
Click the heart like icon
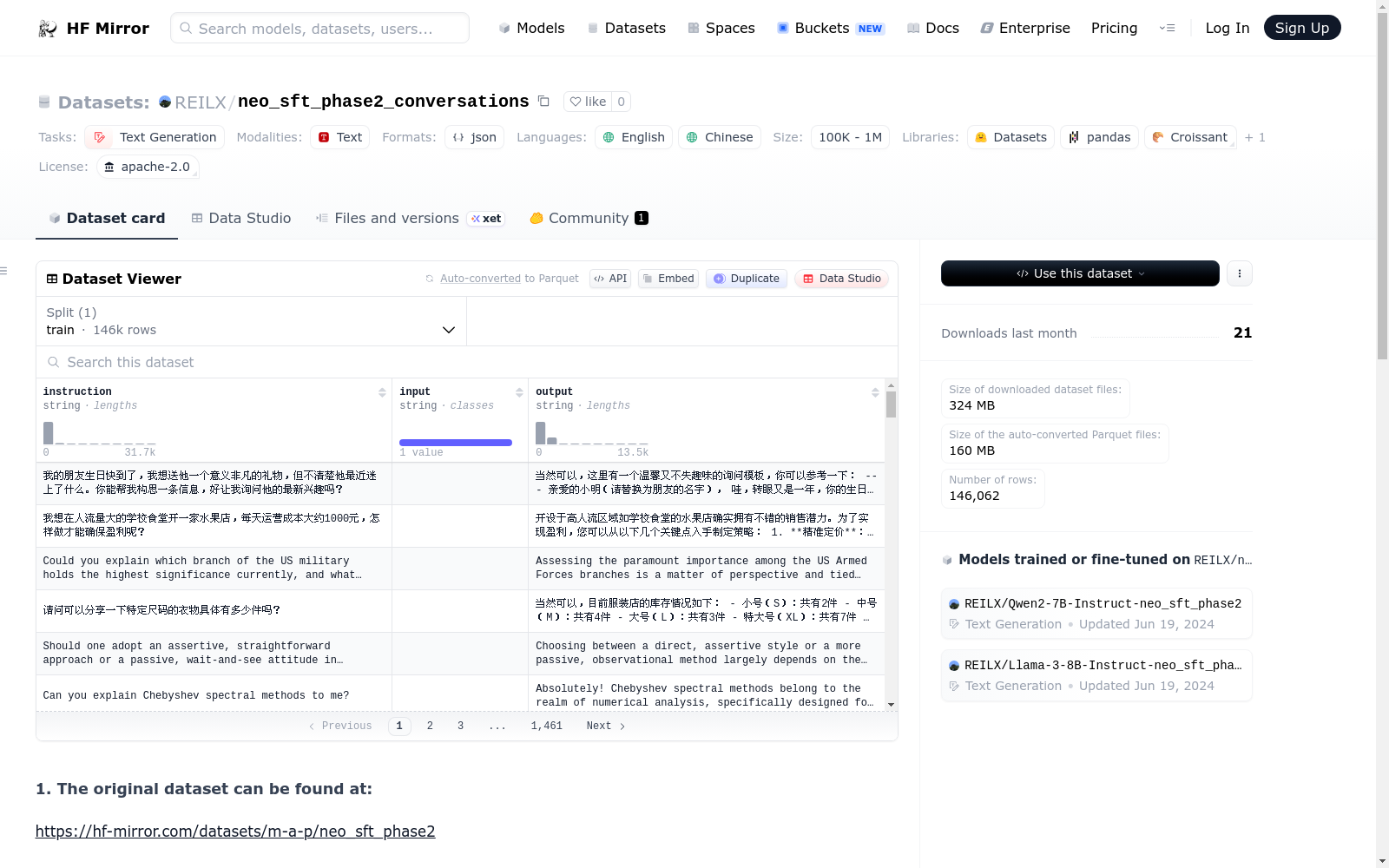576,102
